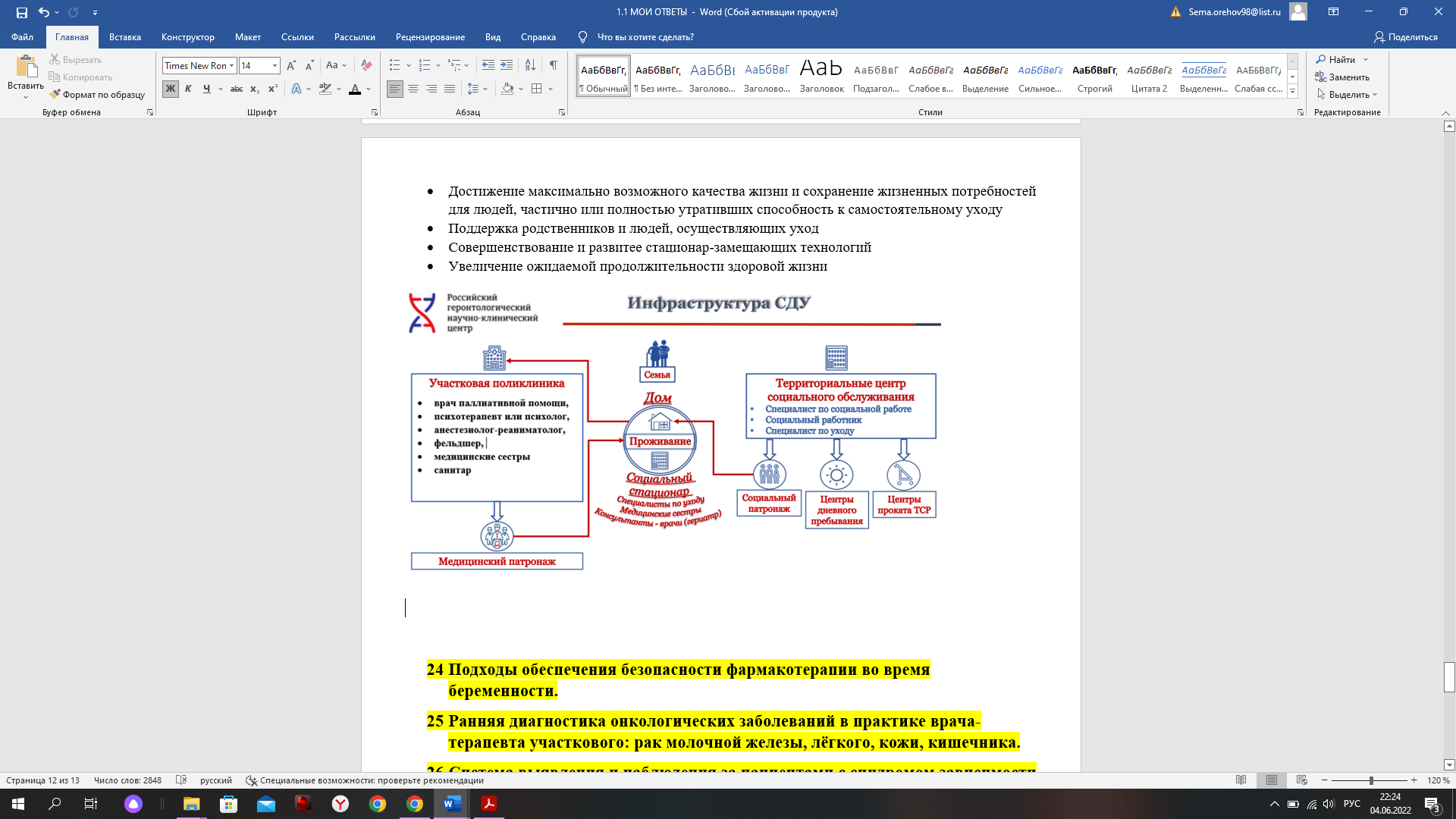Open File Explorer from the taskbar
1456x819 pixels.
[191, 804]
